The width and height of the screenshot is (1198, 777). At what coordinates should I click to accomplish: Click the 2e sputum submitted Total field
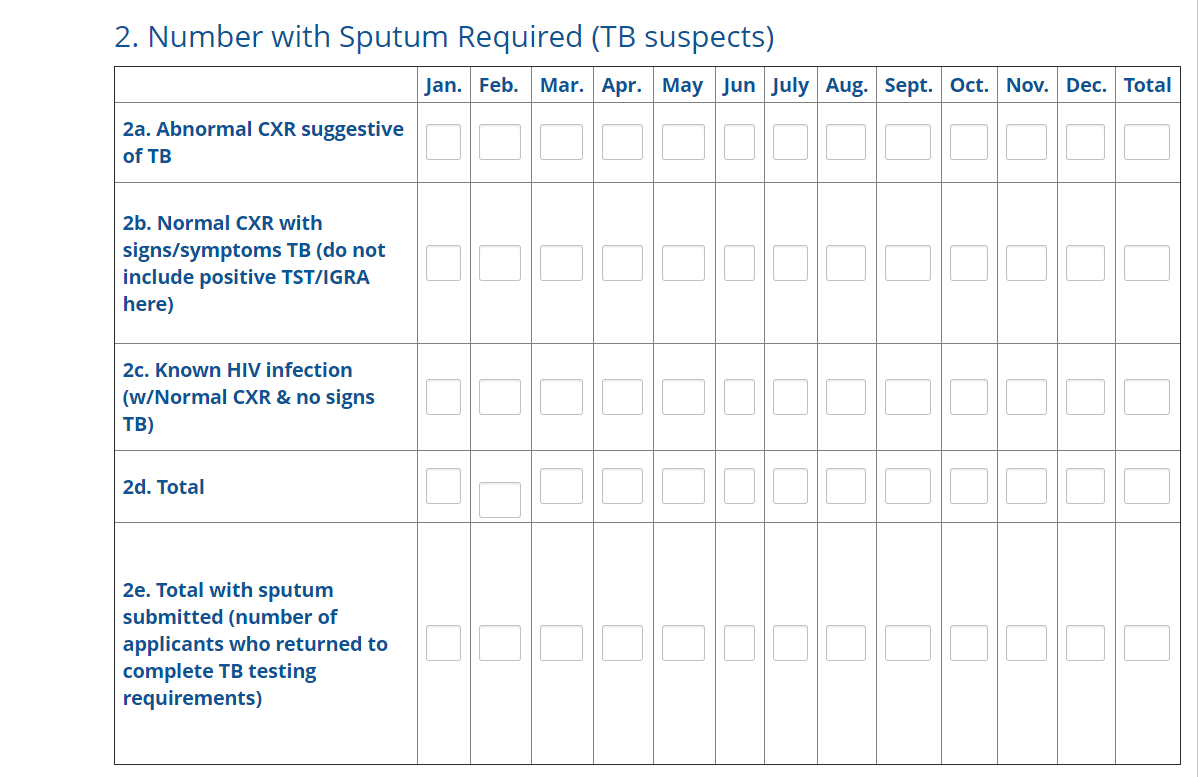pos(1146,643)
